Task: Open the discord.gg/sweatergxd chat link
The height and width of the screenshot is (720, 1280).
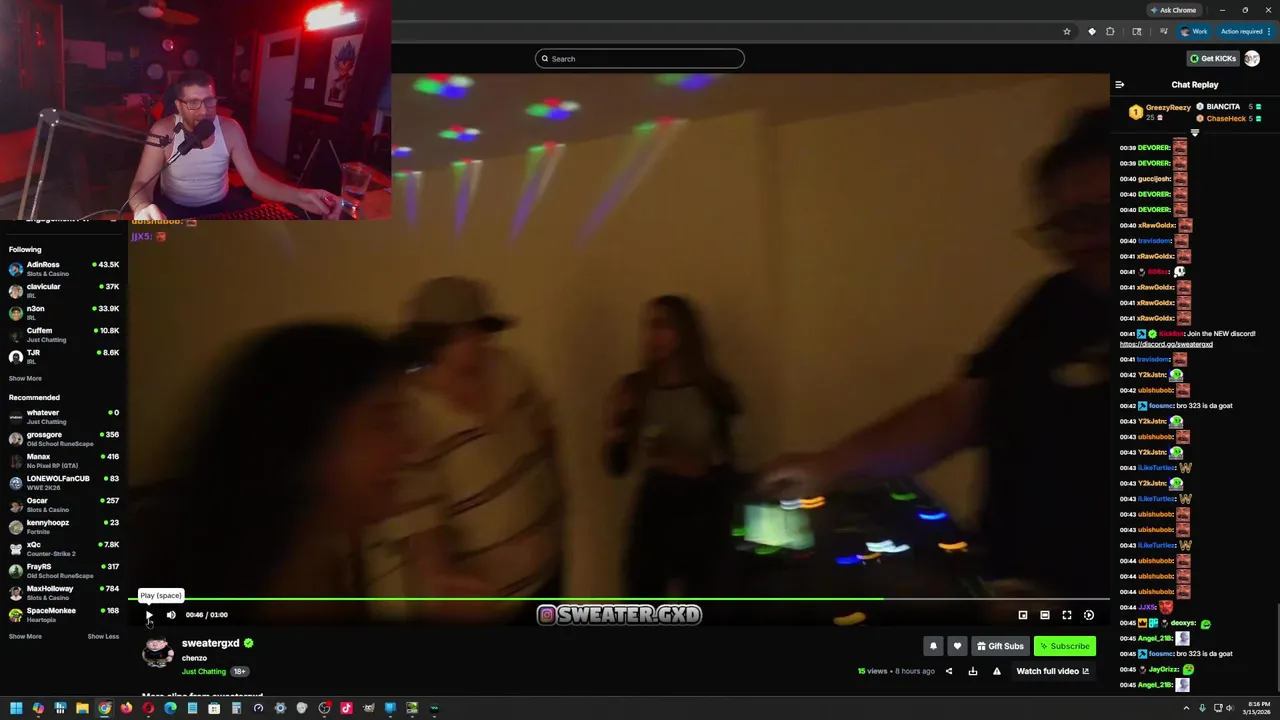Action: [1166, 344]
